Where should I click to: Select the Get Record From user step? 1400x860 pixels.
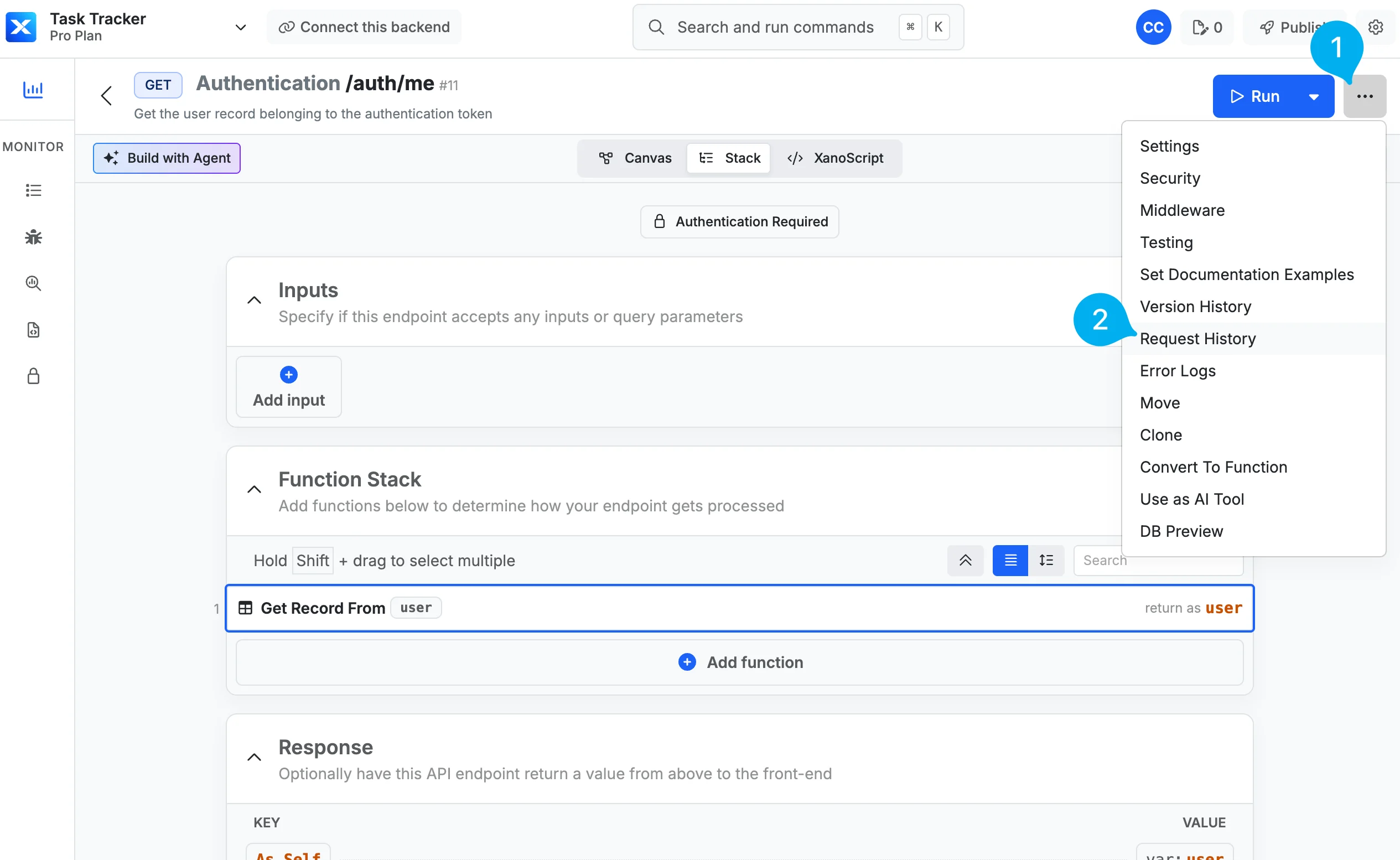click(x=739, y=608)
